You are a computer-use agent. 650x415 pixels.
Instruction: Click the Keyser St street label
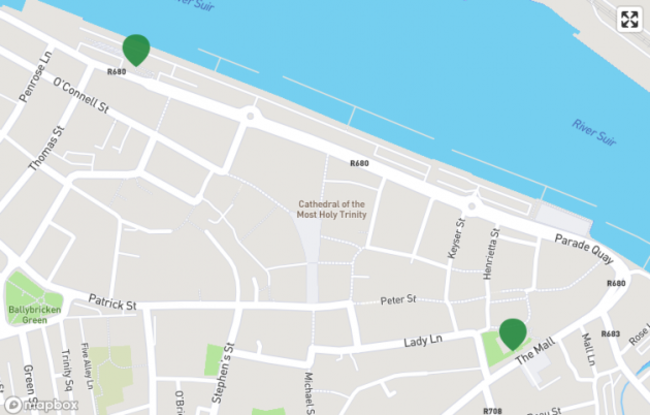pos(457,238)
